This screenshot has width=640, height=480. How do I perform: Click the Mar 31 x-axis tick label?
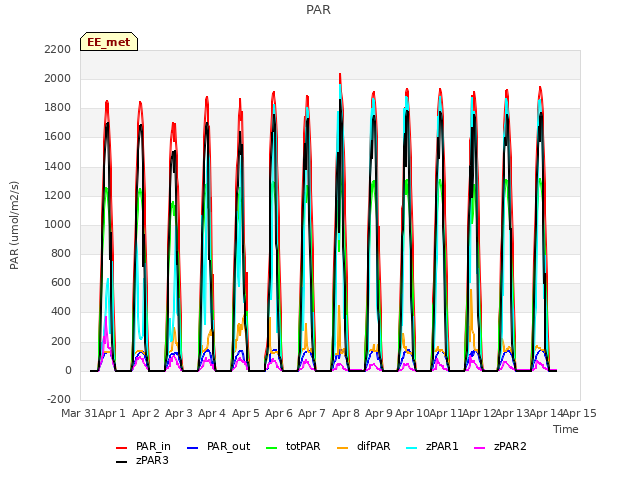click(x=79, y=413)
